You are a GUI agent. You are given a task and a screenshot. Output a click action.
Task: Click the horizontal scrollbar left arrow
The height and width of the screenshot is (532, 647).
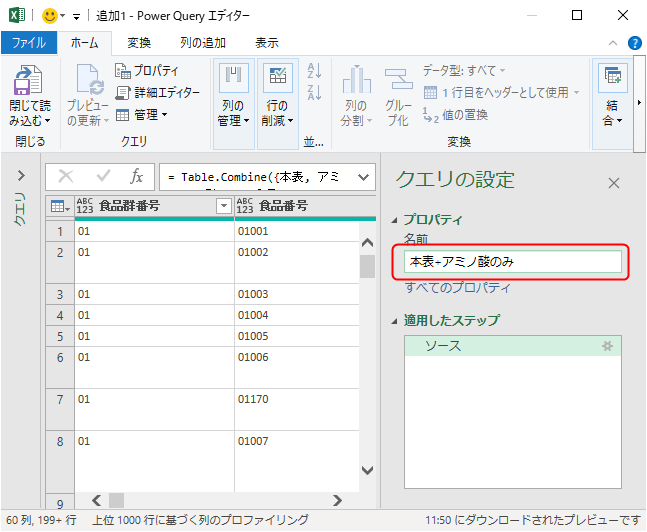[97, 501]
